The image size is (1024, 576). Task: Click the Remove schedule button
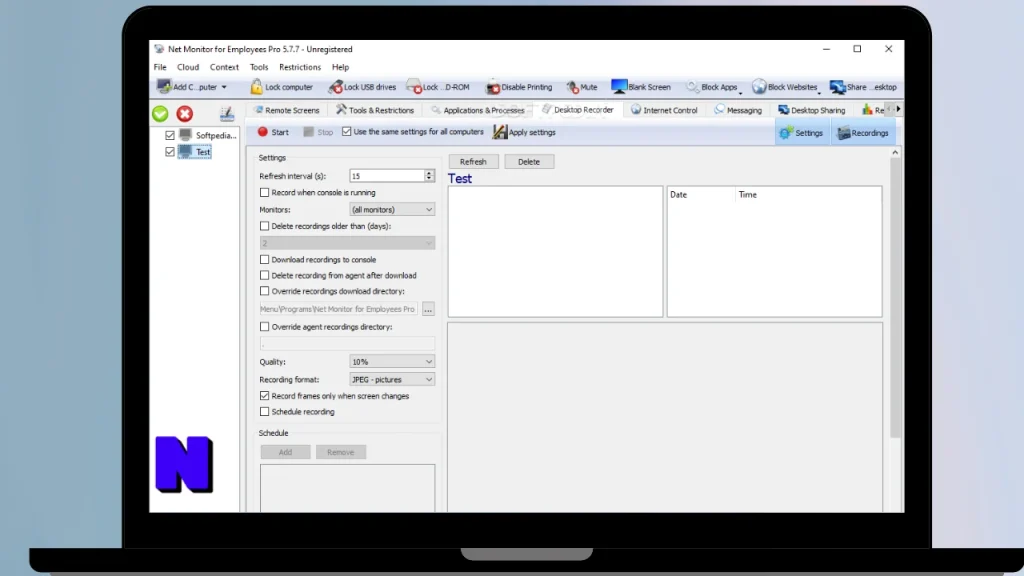tap(341, 452)
